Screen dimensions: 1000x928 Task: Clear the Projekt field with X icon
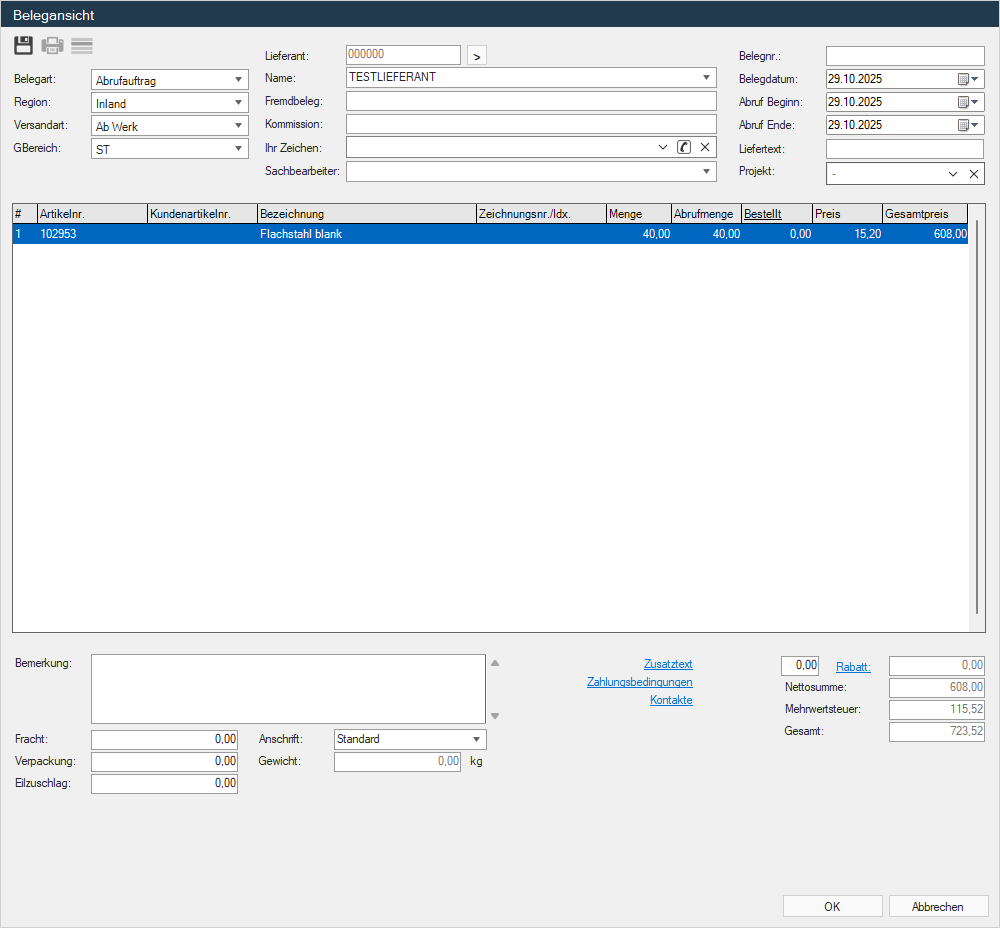pos(973,174)
